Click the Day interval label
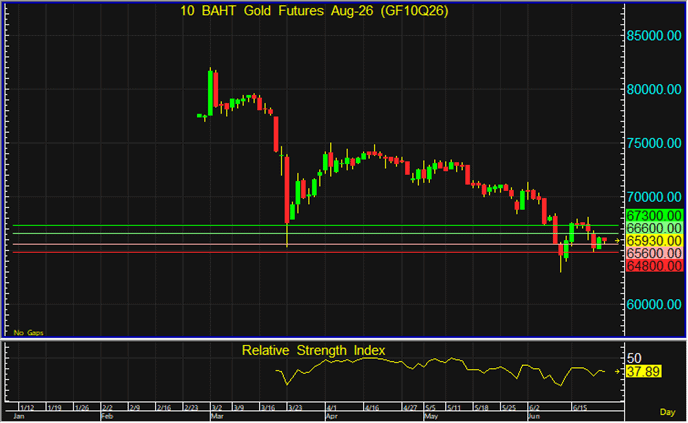 click(667, 412)
